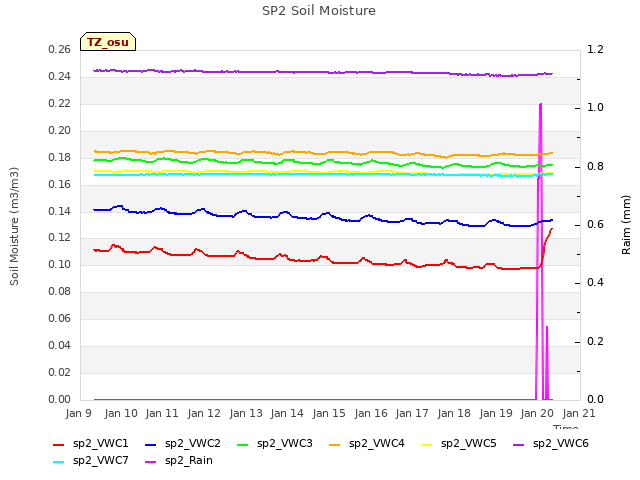This screenshot has width=640, height=480.
Task: Click the Soil Moisture (m3/m3) axis label
Action: pyautogui.click(x=14, y=226)
